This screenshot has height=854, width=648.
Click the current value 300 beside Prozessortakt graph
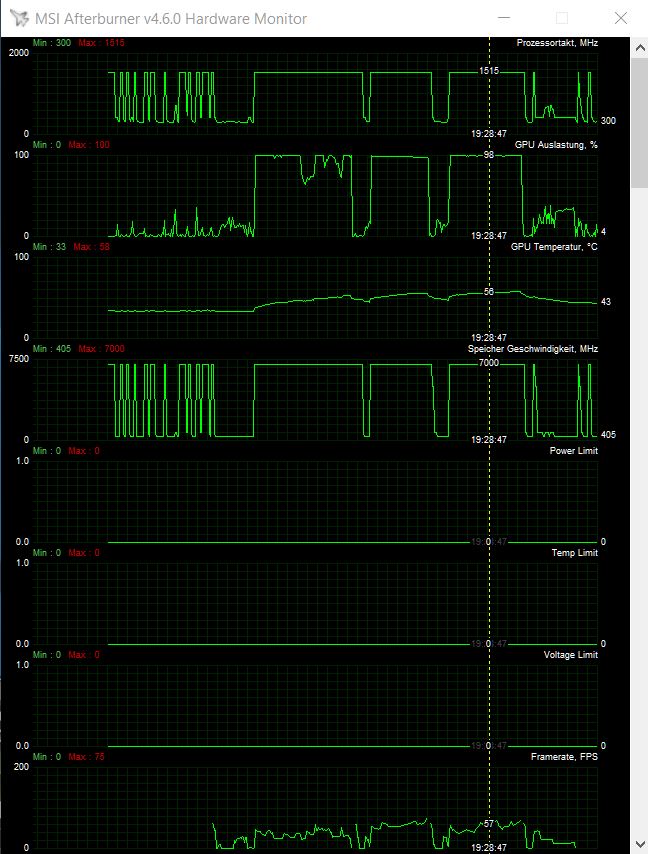click(x=608, y=121)
